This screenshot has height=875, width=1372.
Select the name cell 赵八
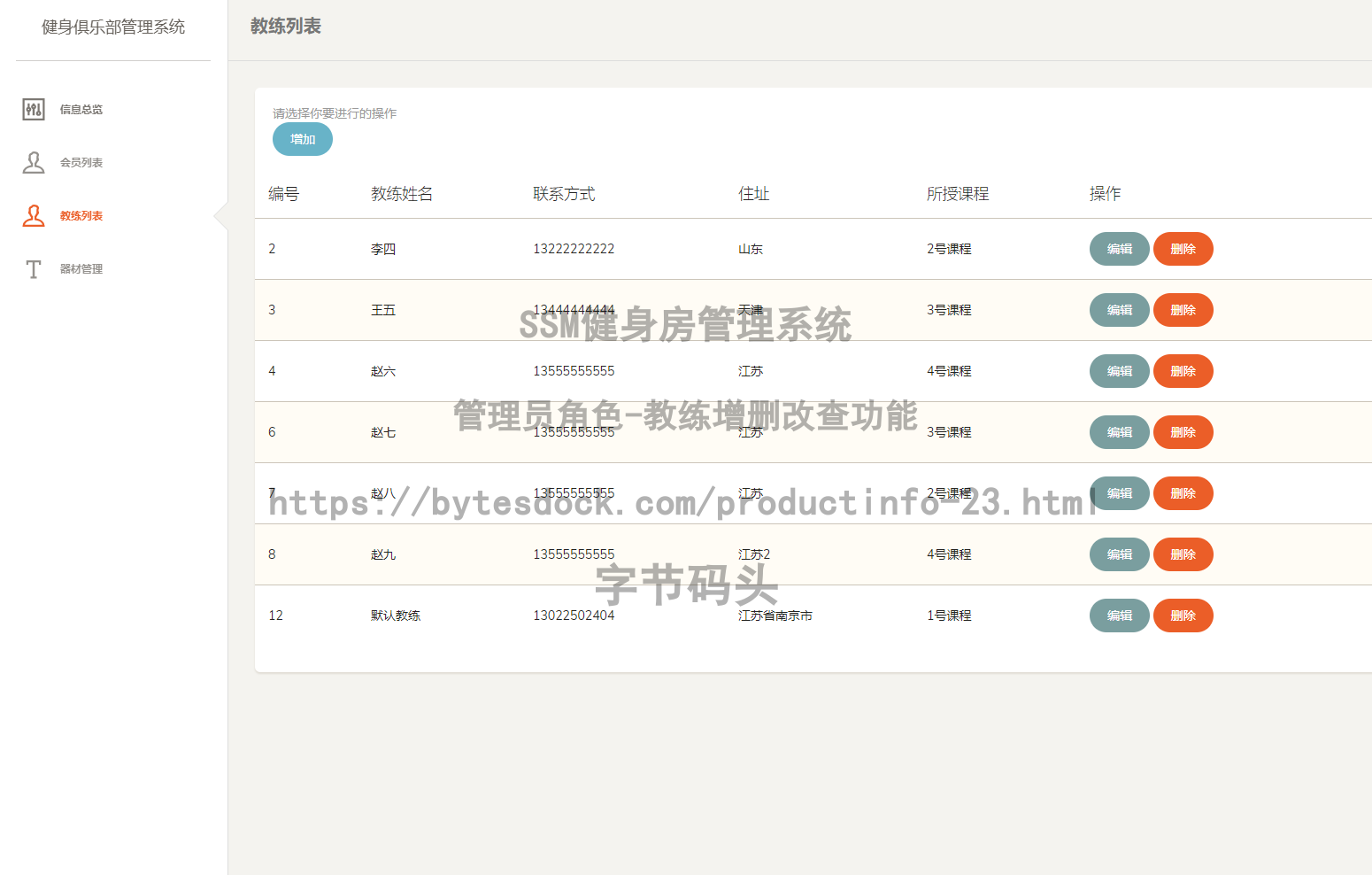[x=383, y=494]
